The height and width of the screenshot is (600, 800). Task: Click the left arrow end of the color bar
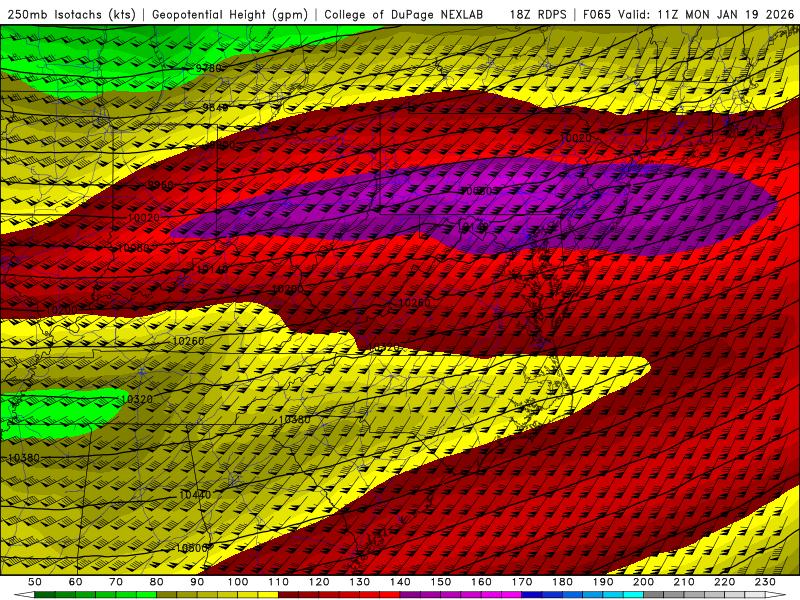click(24, 595)
